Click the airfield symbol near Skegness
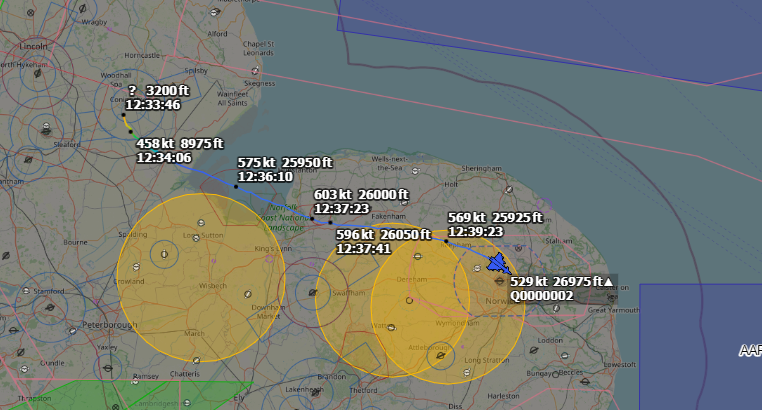The image size is (762, 410). pos(255,71)
